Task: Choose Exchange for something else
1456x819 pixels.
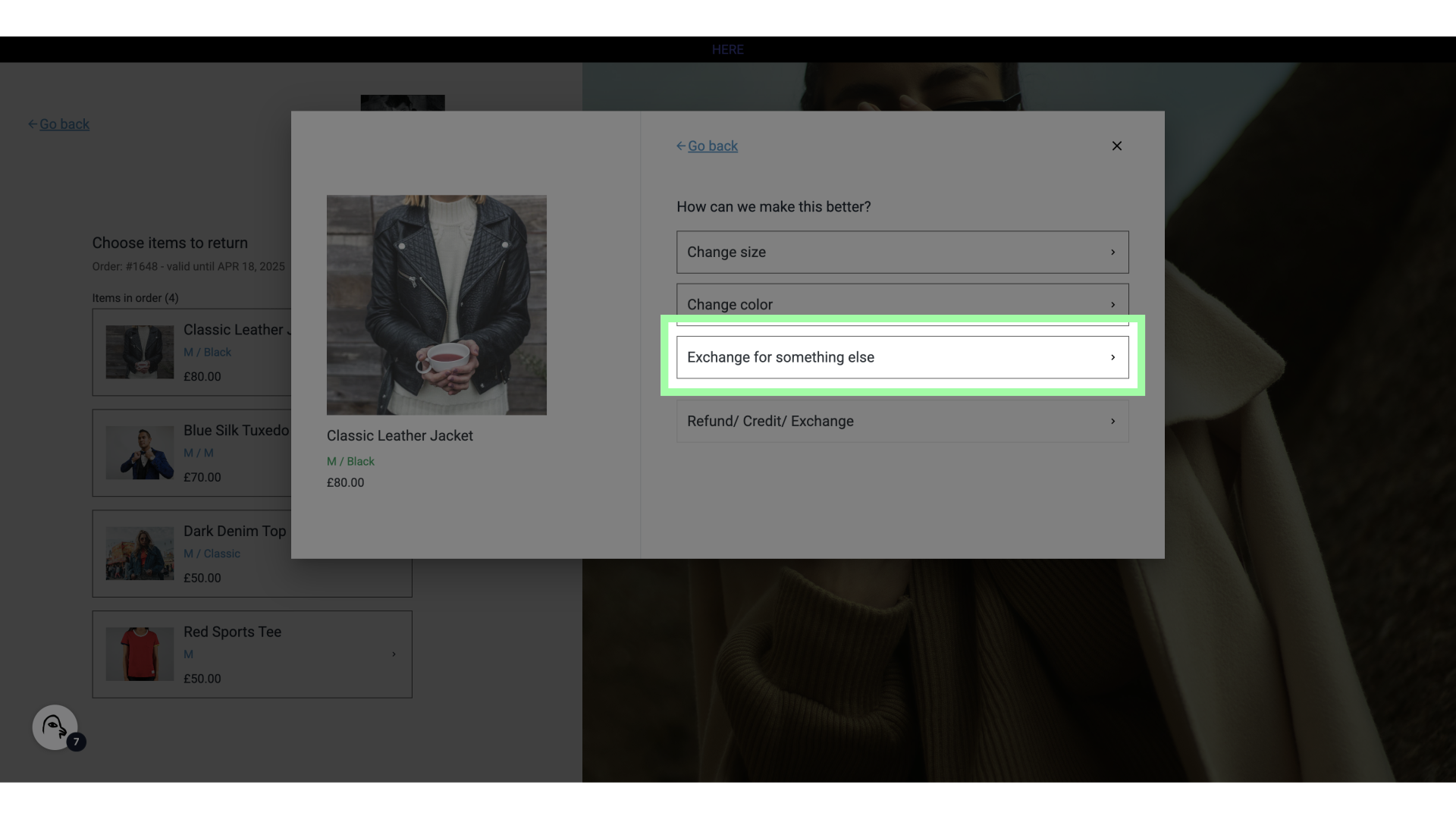Action: [902, 357]
